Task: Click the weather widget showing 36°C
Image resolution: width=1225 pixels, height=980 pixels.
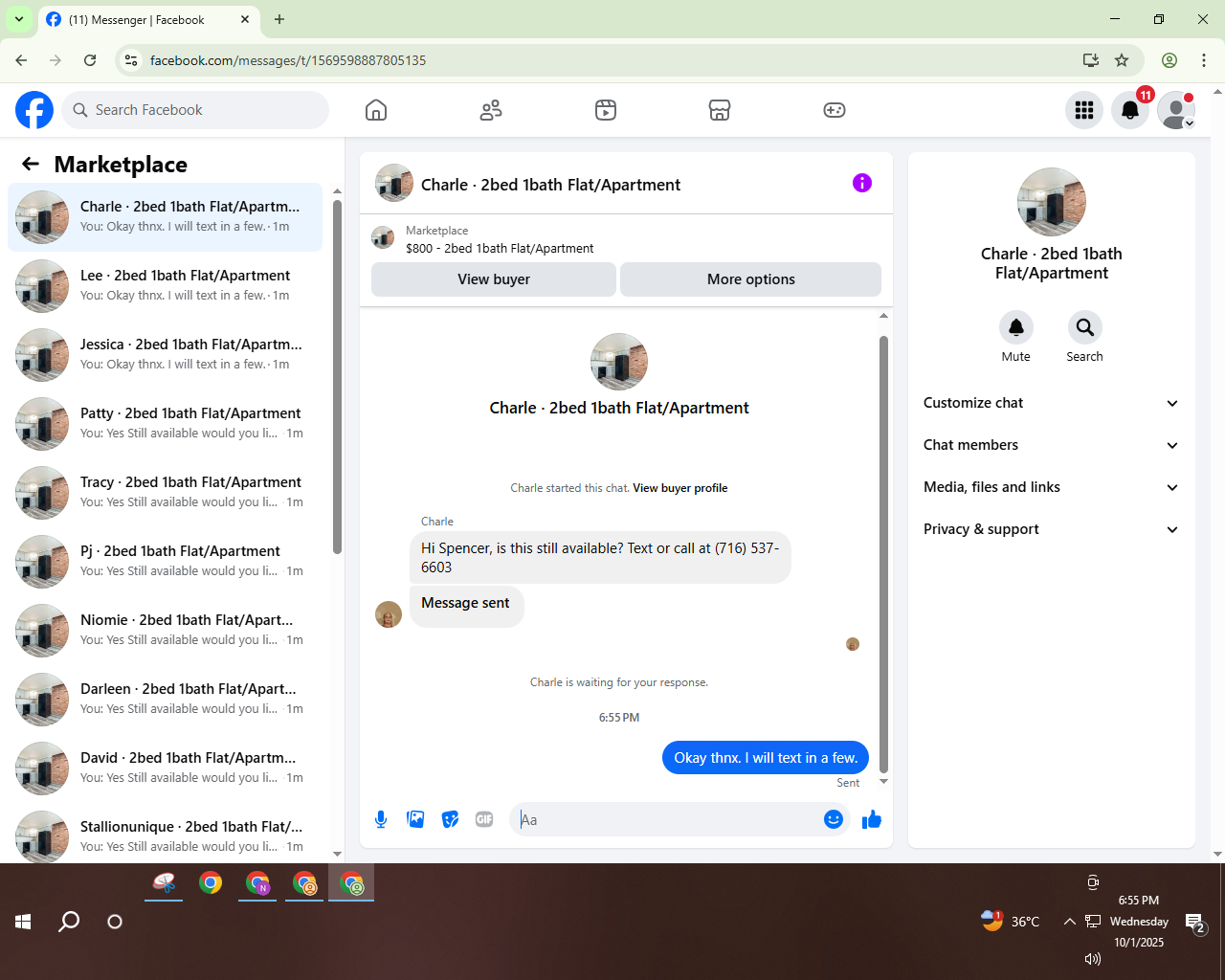Action: tap(1010, 922)
